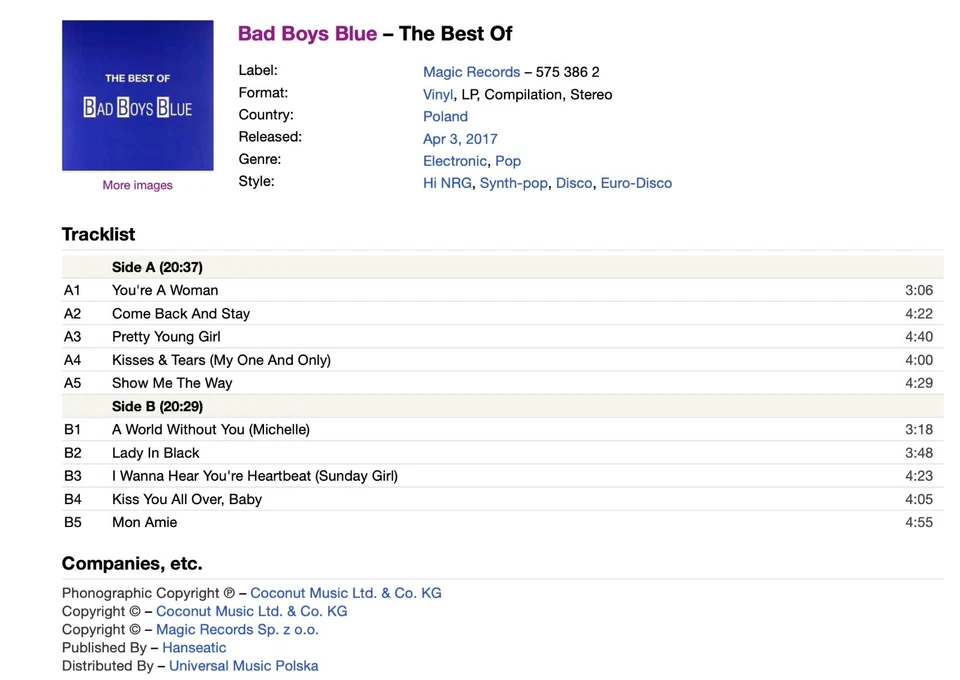Open the Magic Records label page
This screenshot has height=680, width=960.
(x=471, y=71)
